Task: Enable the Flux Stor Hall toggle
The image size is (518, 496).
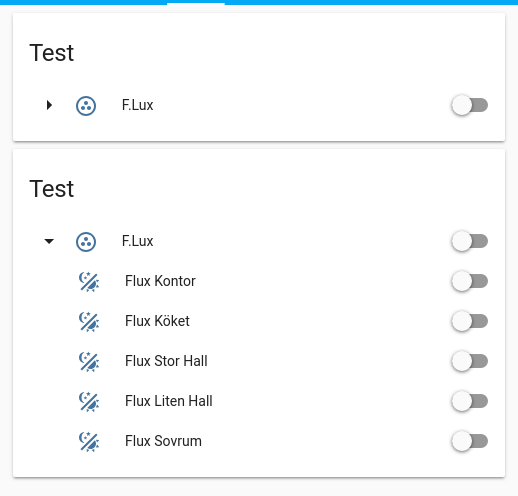Action: [x=470, y=361]
